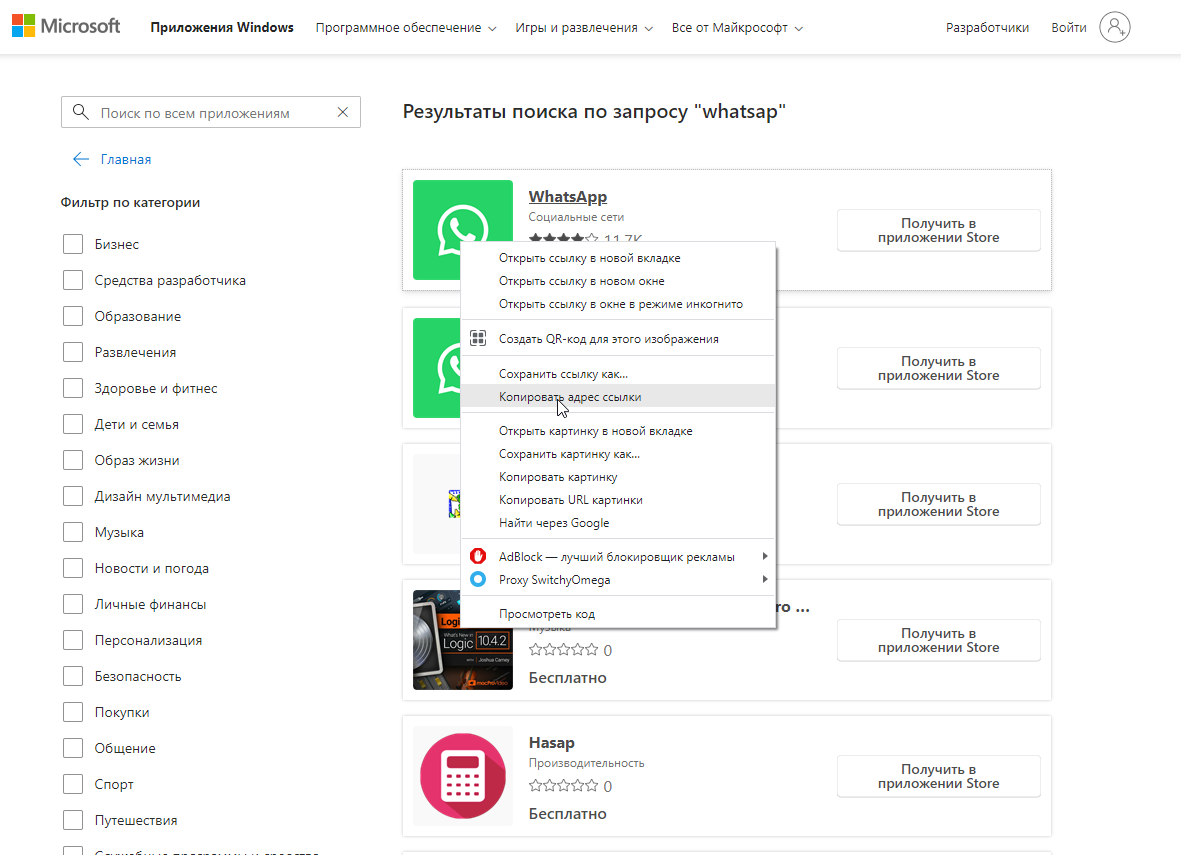
Task: Check the Общение filter
Action: tap(73, 748)
